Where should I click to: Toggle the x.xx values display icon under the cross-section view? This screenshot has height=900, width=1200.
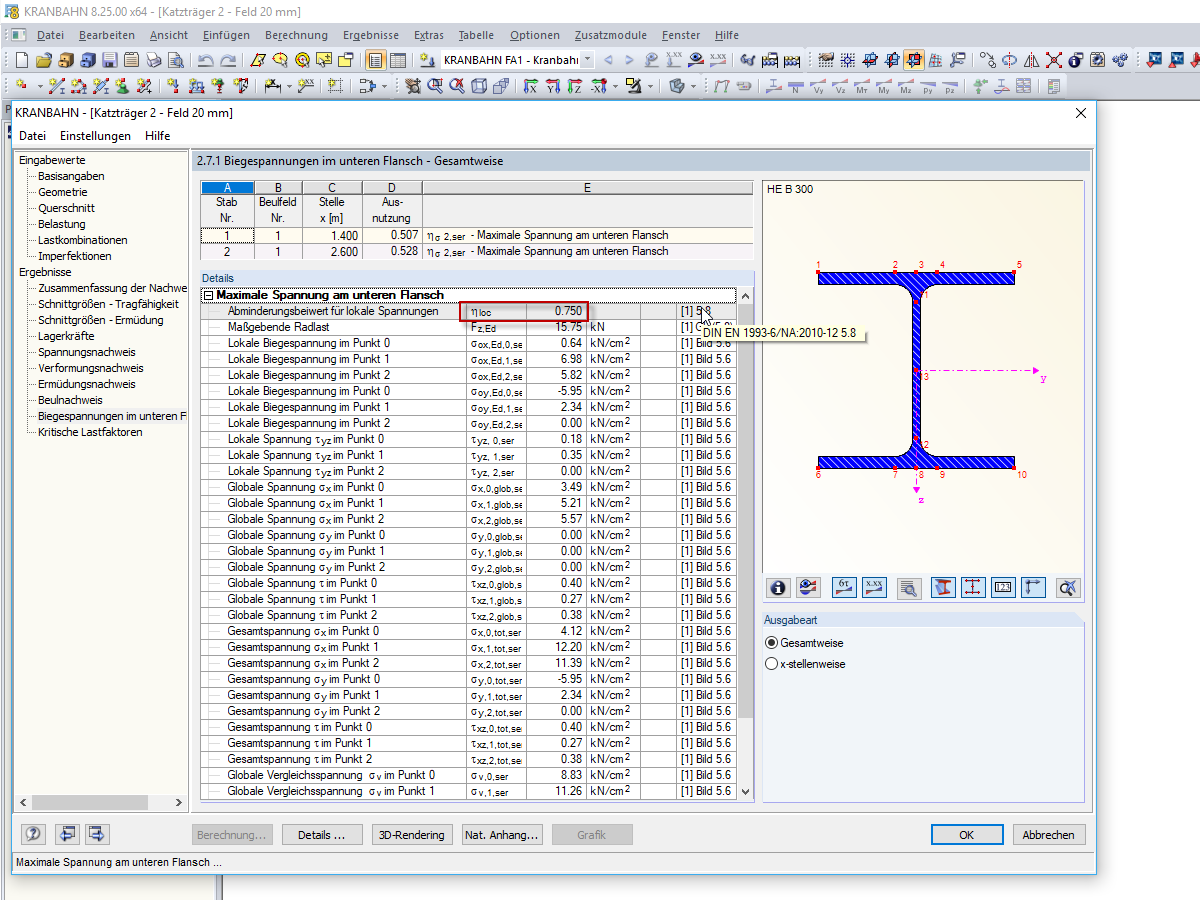(874, 587)
